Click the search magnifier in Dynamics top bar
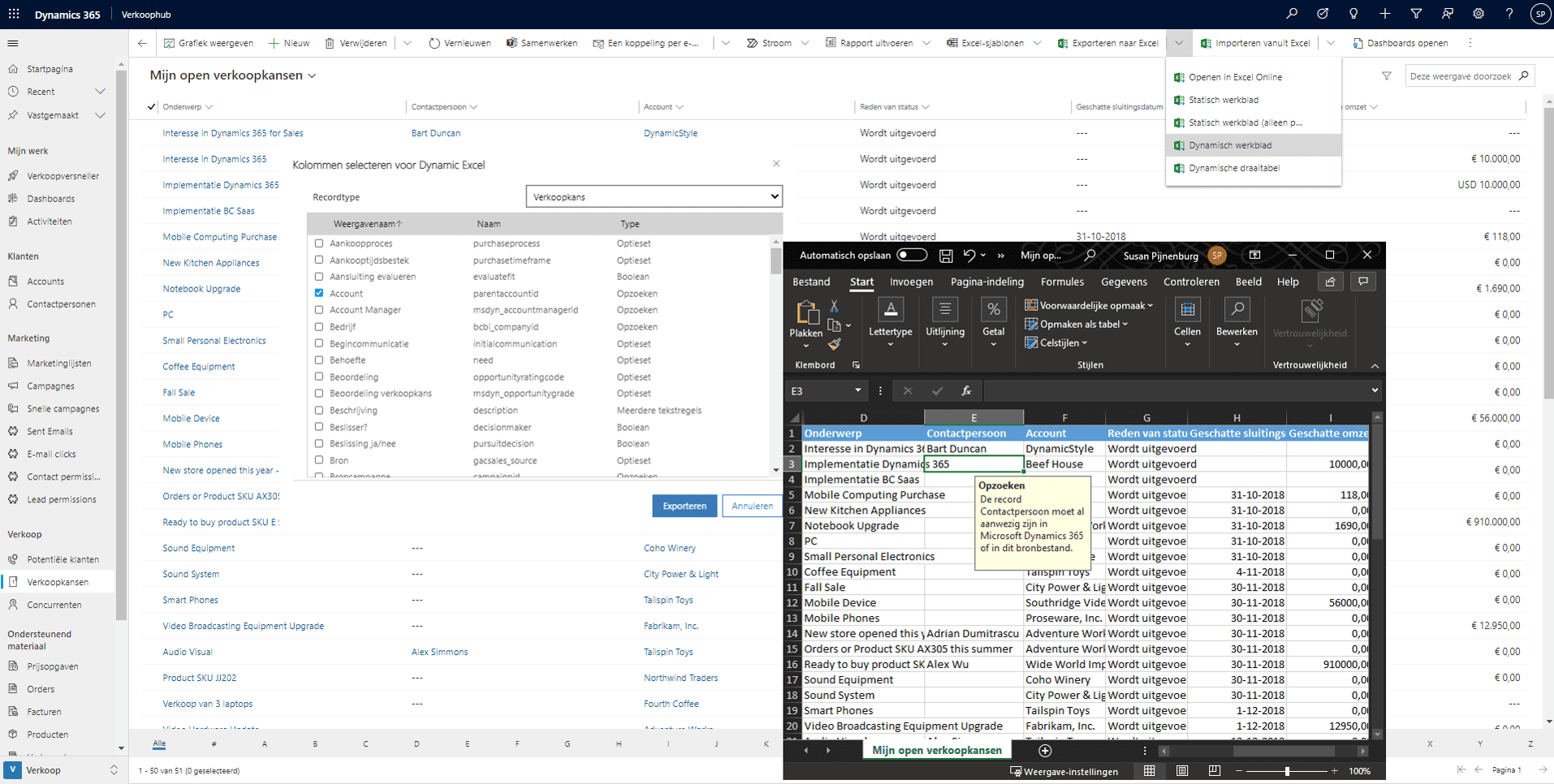The image size is (1554, 784). [1292, 14]
